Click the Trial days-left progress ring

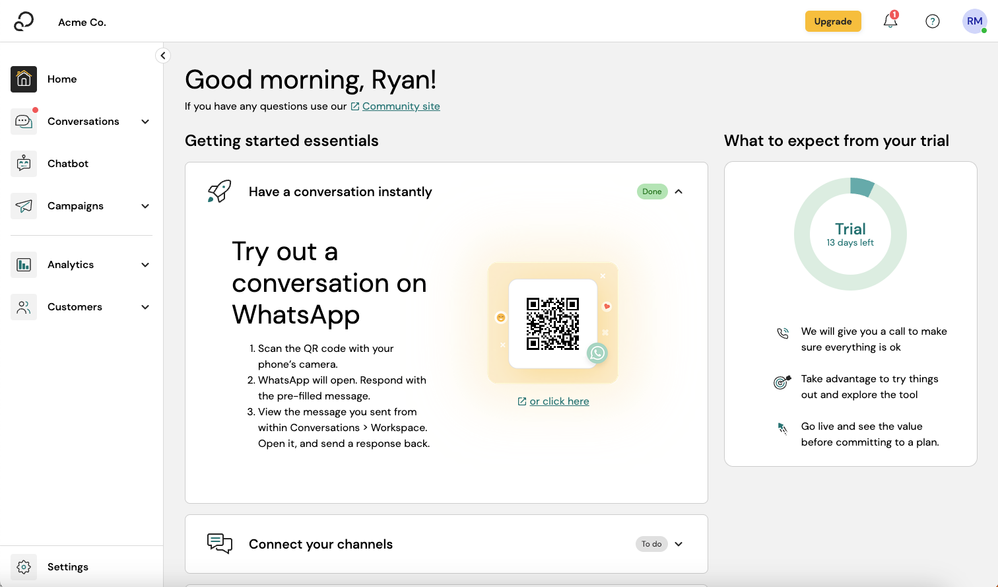[850, 234]
